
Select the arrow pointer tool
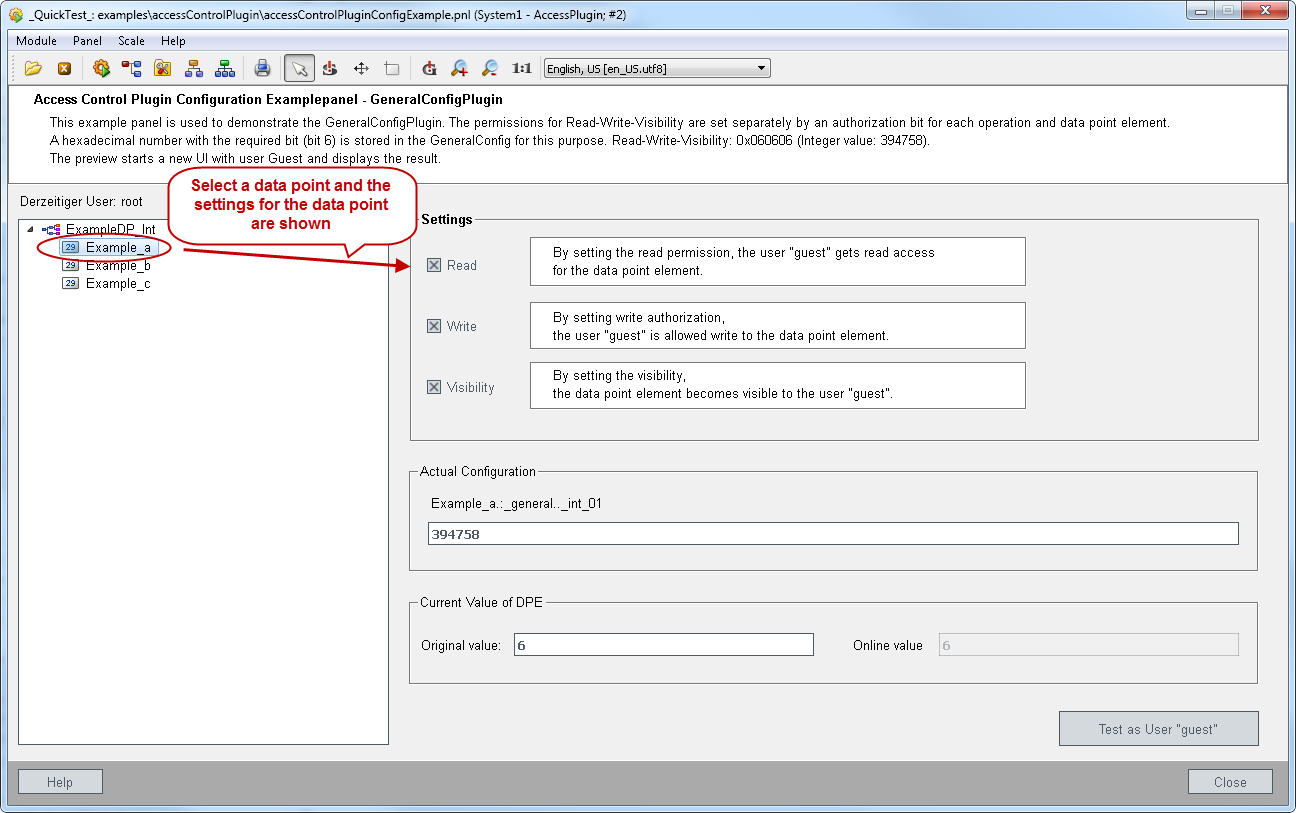(x=298, y=69)
